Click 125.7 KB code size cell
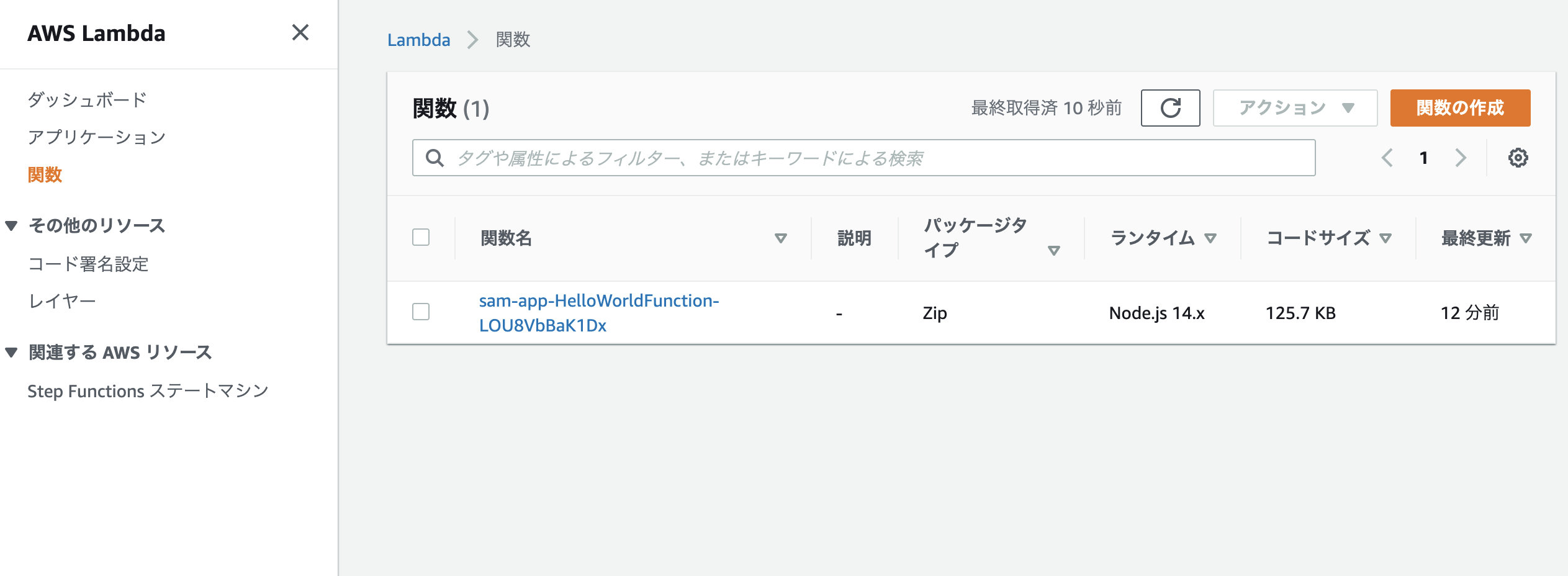This screenshot has width=1568, height=576. pos(1300,313)
